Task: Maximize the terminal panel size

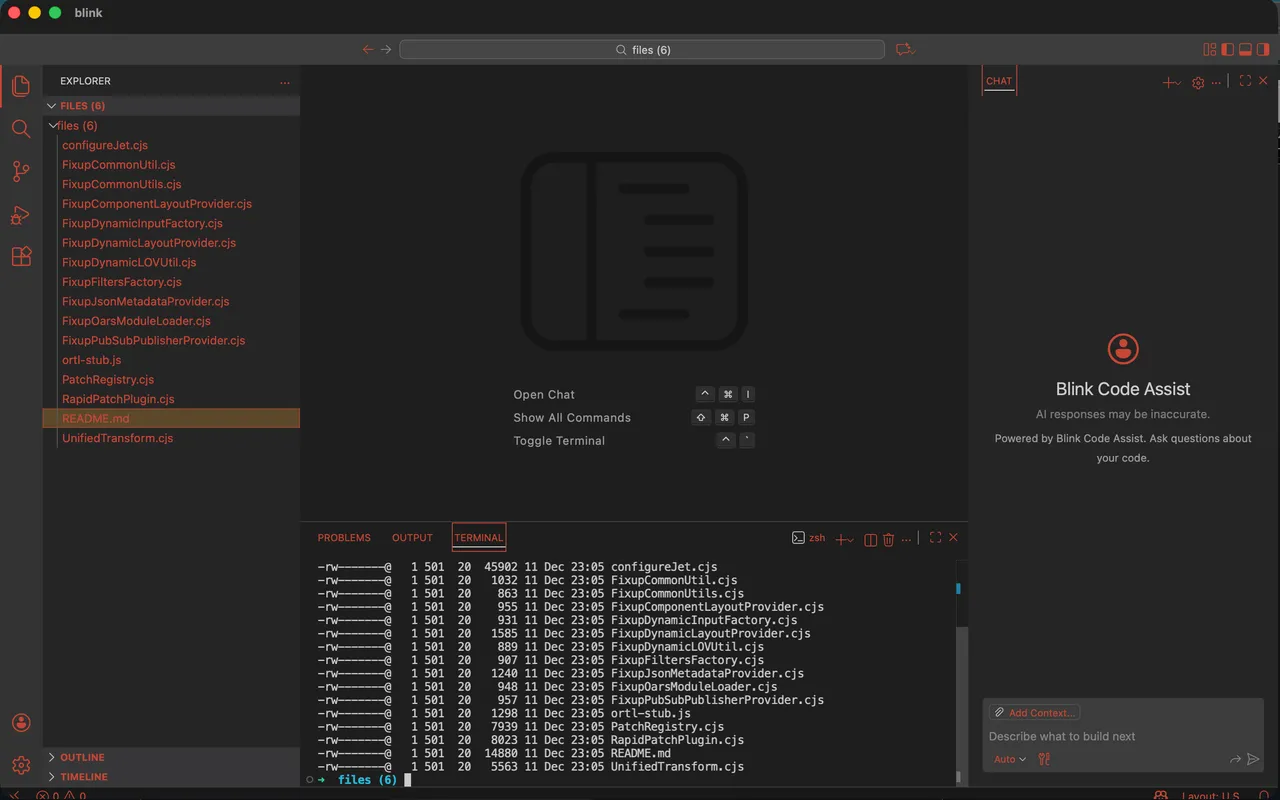Action: (x=935, y=538)
